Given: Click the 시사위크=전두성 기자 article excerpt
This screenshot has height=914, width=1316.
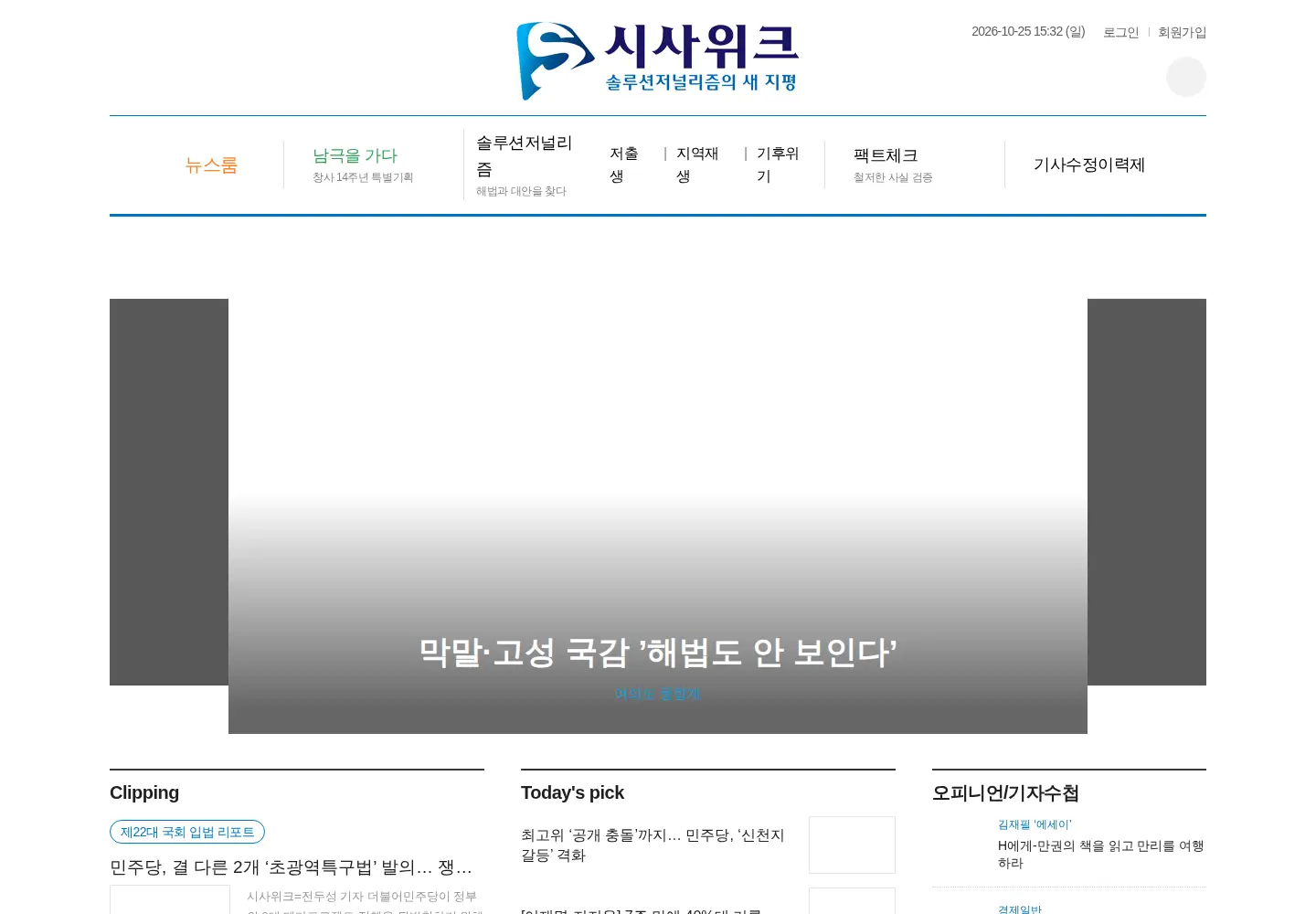Looking at the screenshot, I should click(x=365, y=903).
